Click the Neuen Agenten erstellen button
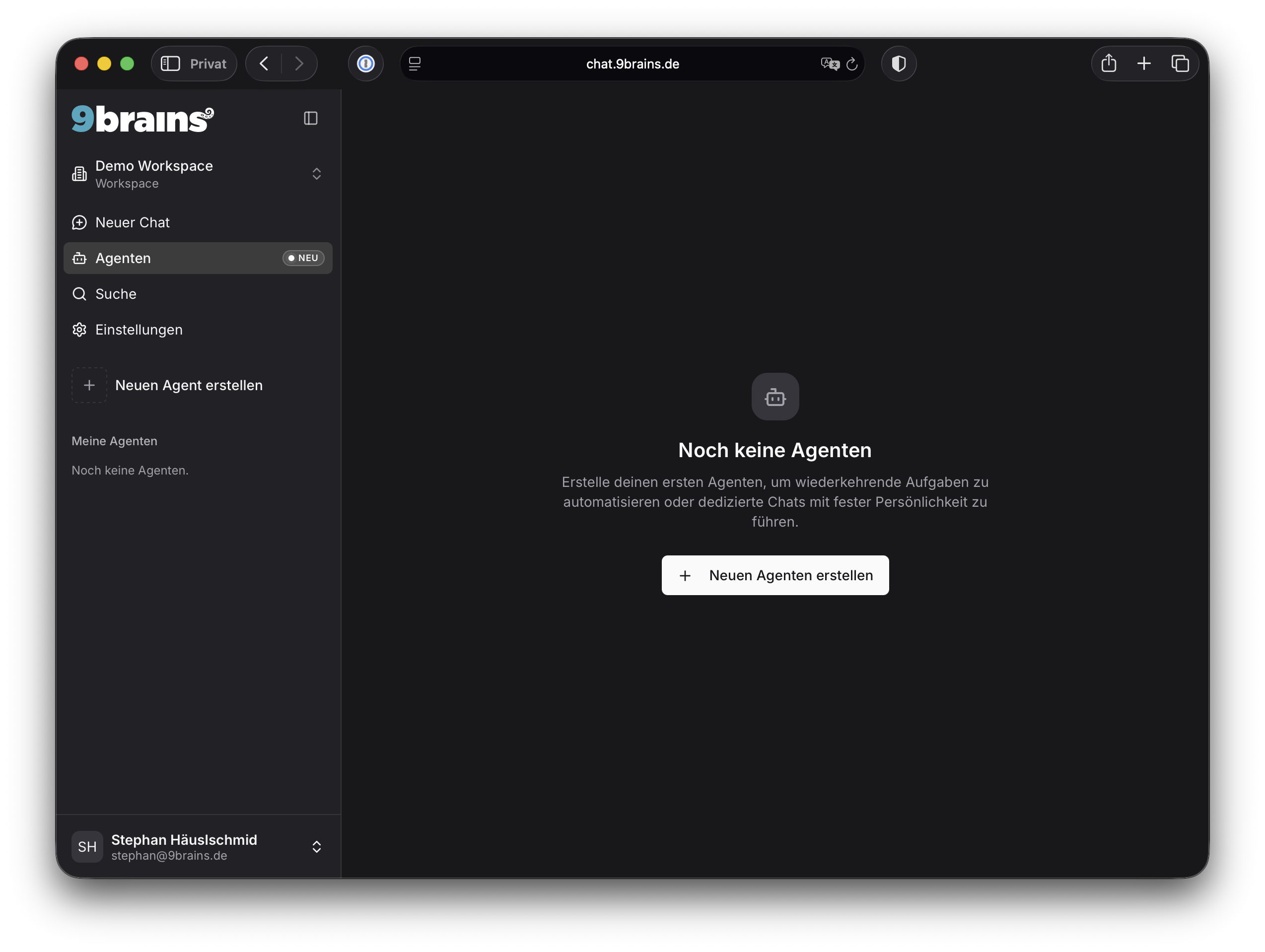The width and height of the screenshot is (1265, 952). click(775, 575)
